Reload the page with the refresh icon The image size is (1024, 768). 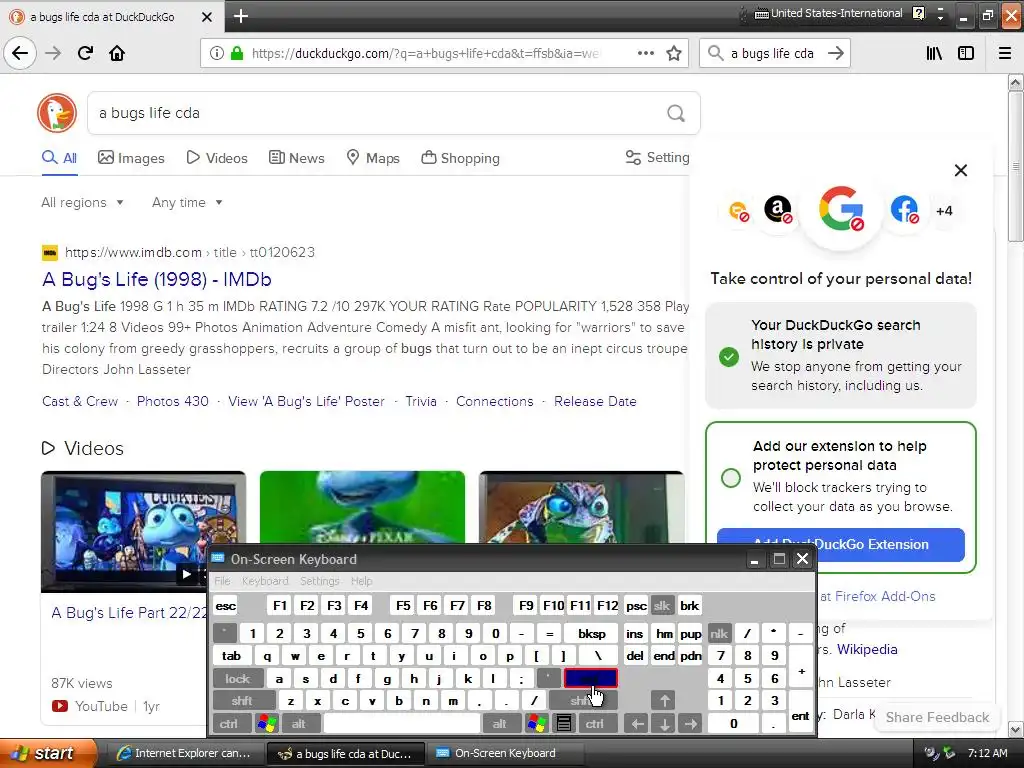point(85,53)
